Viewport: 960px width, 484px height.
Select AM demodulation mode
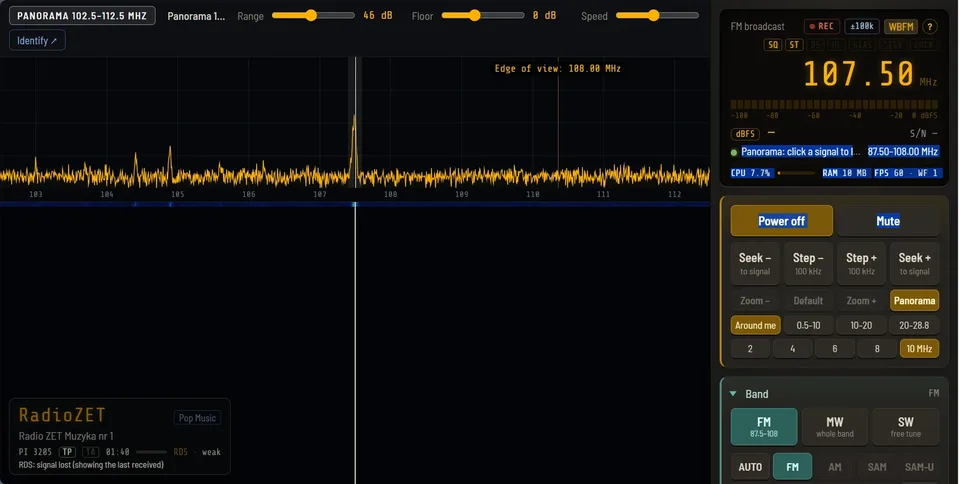(x=834, y=467)
